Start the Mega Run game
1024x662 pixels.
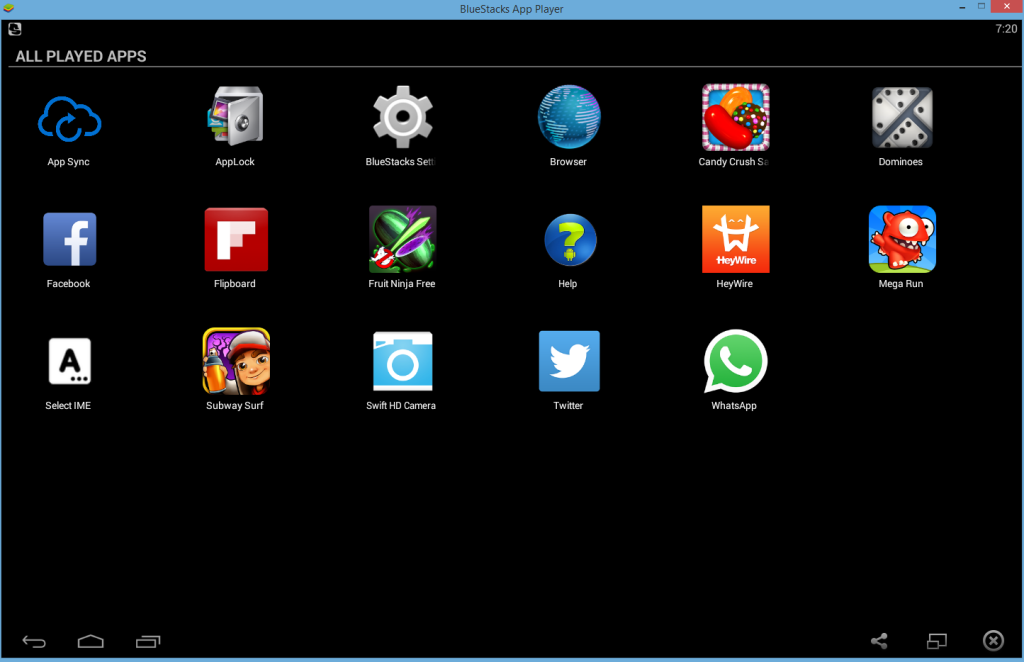click(x=902, y=239)
